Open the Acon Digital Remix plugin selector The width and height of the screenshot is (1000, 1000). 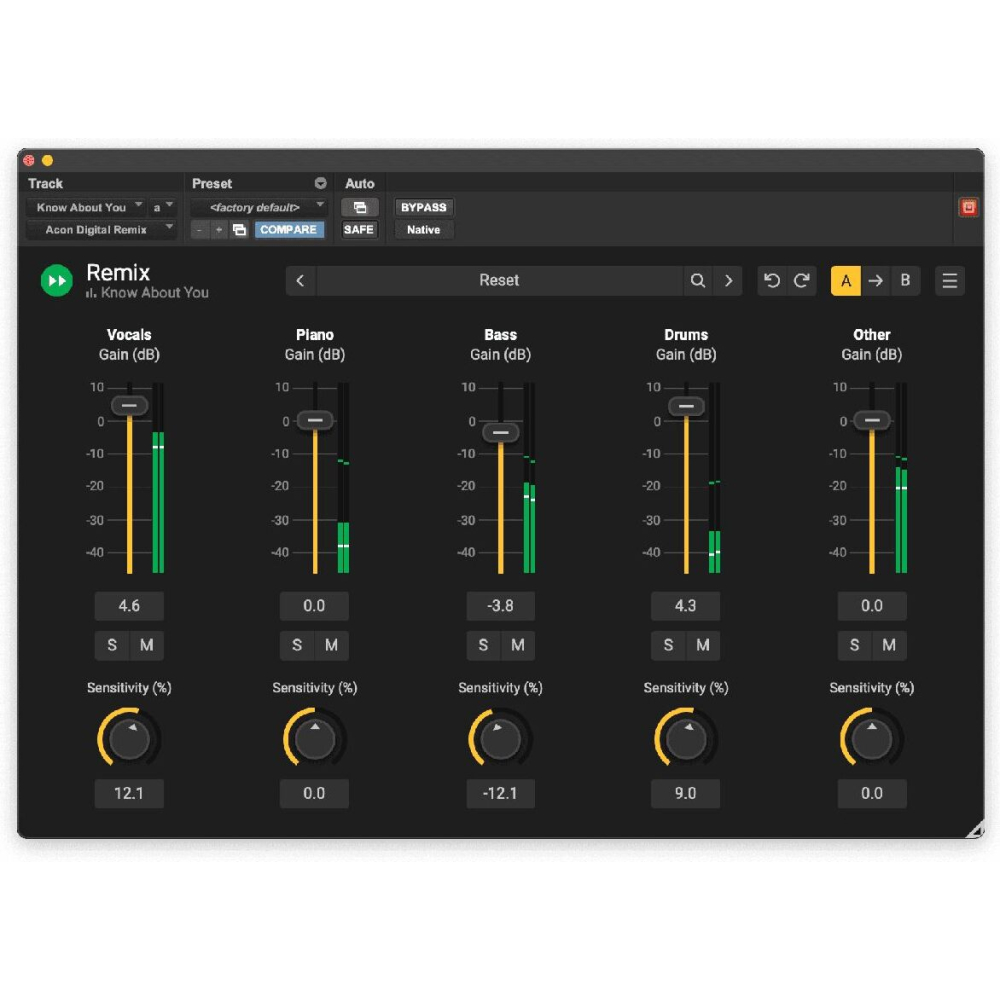pos(100,230)
